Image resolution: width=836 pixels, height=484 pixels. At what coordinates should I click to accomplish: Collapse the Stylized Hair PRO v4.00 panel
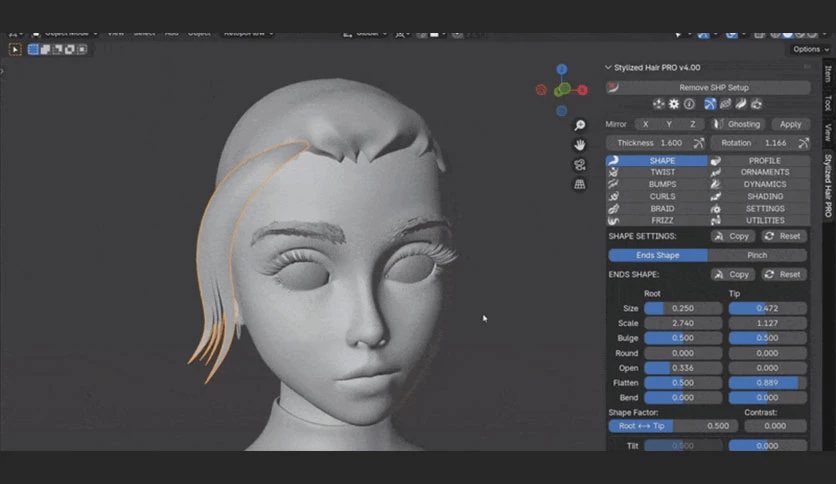coord(608,68)
